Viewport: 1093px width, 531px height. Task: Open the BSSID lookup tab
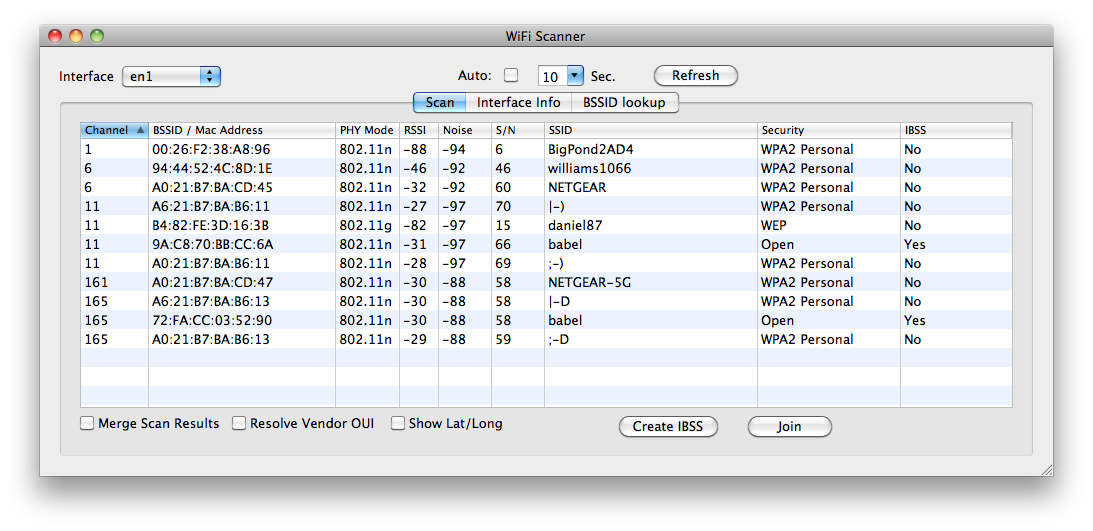625,102
